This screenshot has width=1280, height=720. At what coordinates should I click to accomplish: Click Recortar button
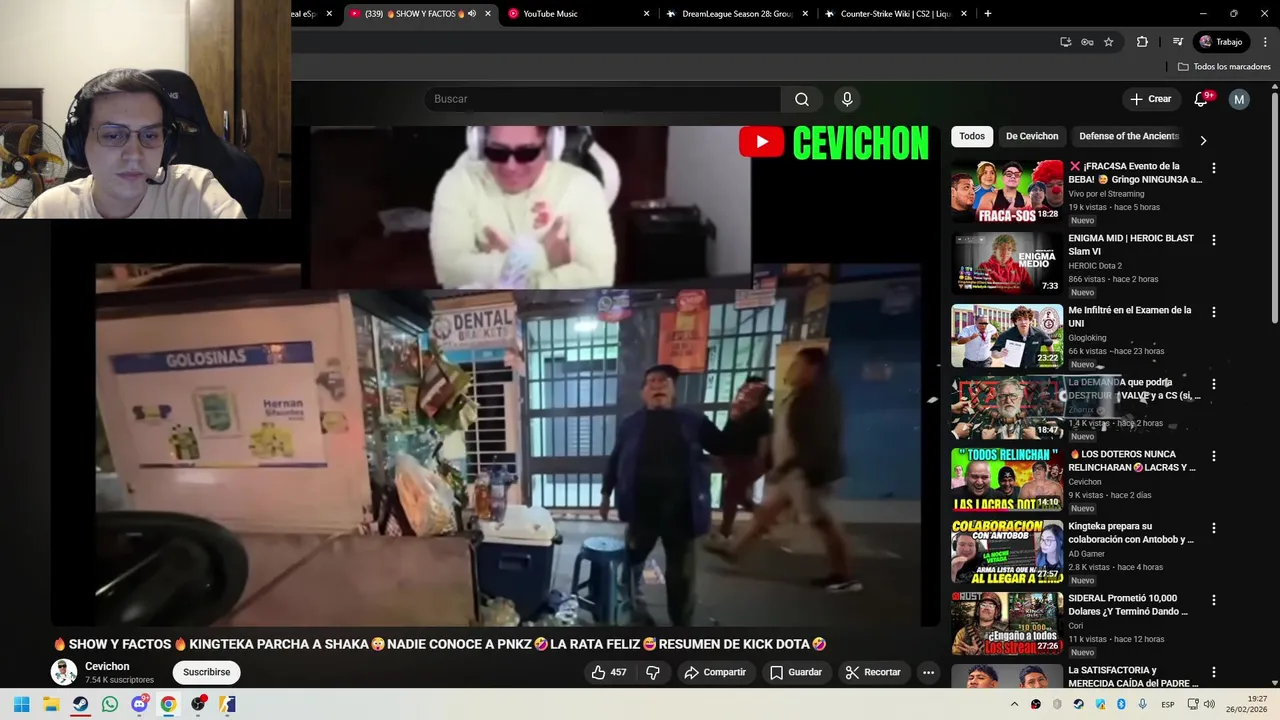click(x=873, y=672)
